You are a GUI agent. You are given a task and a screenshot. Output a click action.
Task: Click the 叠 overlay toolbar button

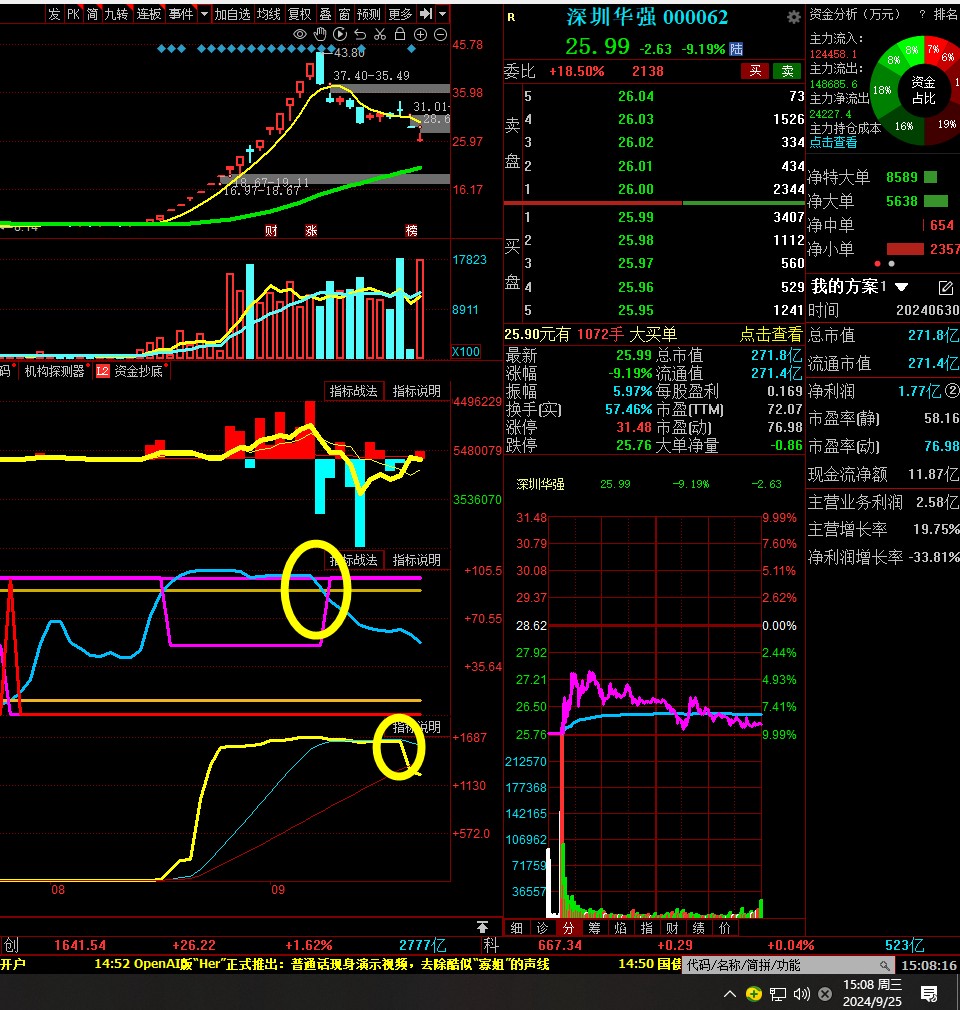pos(325,14)
